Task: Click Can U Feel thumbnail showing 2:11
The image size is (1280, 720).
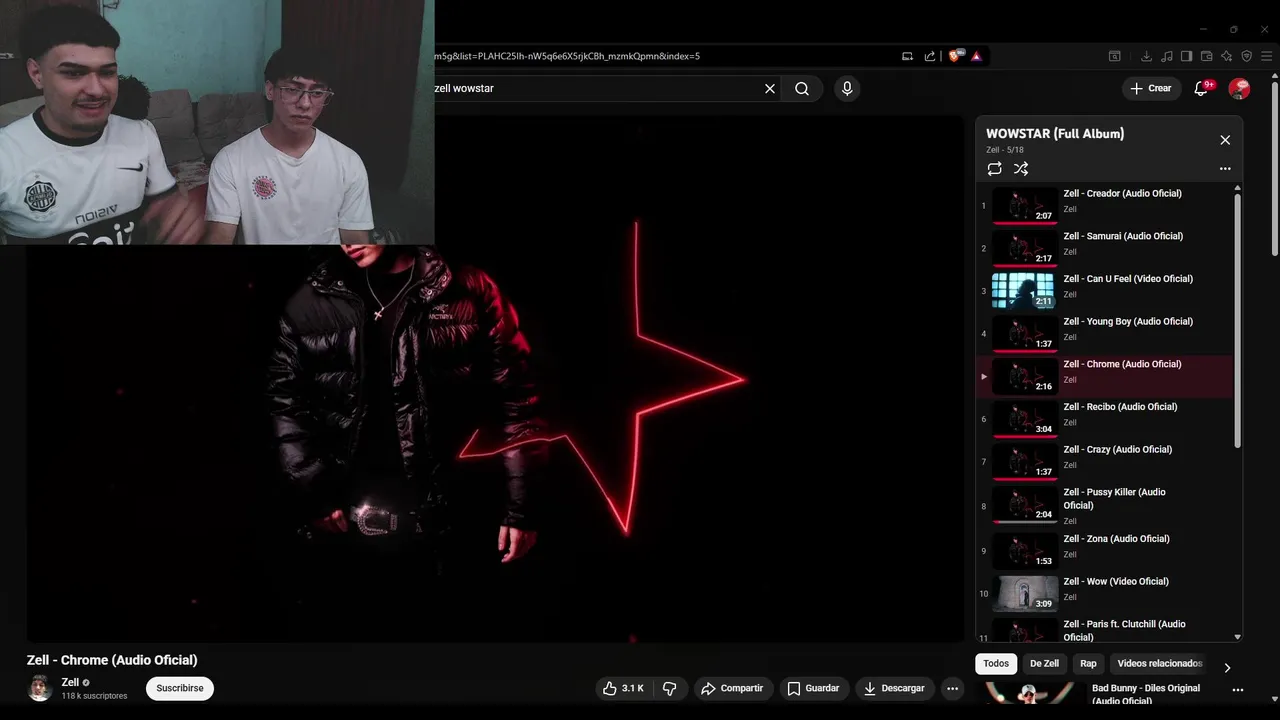Action: point(1024,290)
